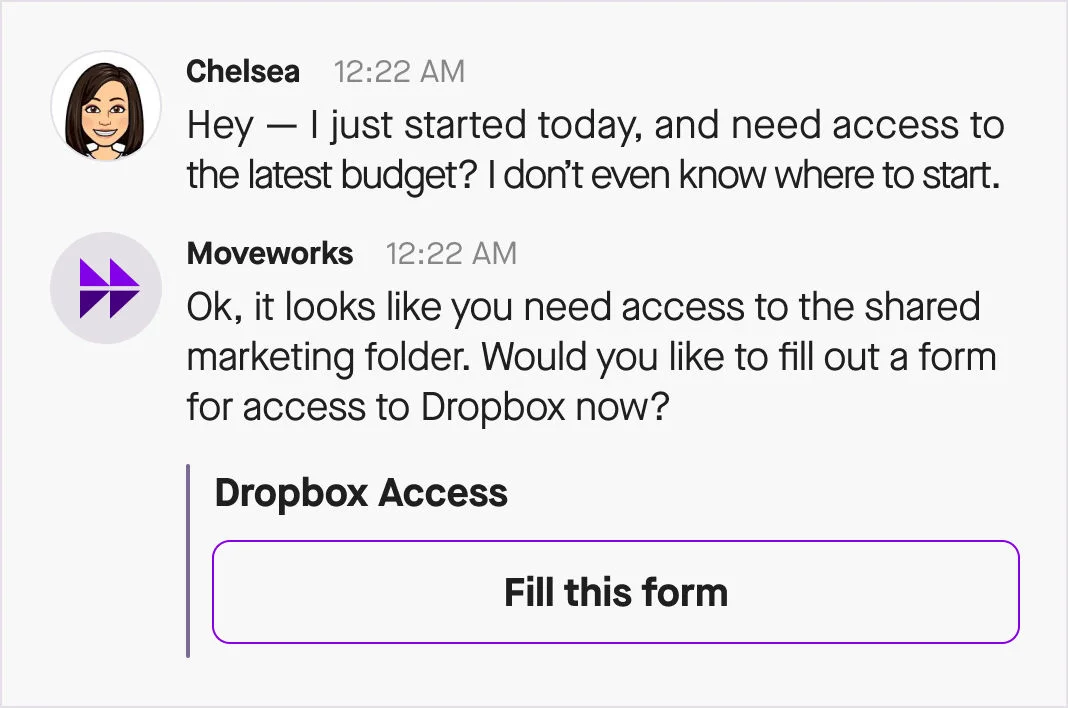
Task: Click the Dropbox Access attachment title
Action: coord(361,493)
